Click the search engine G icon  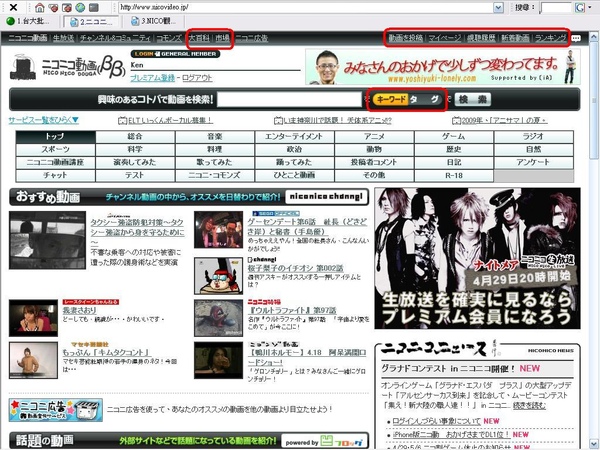(580, 7)
